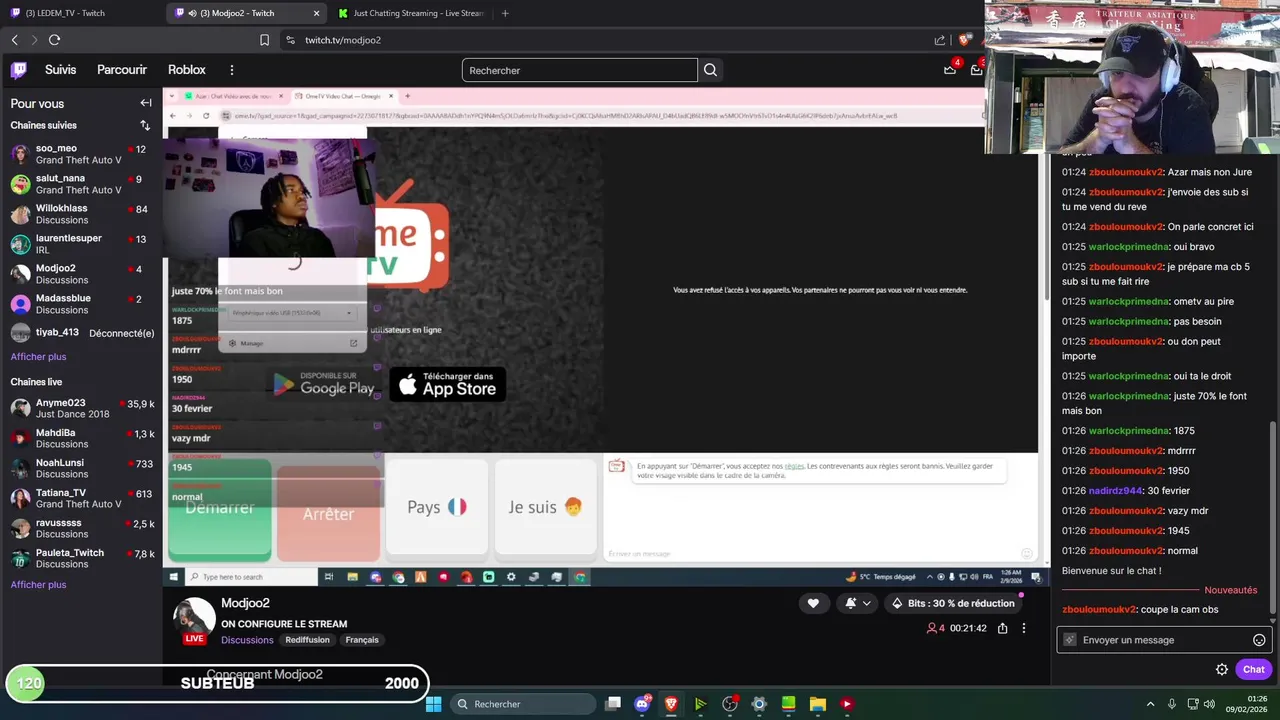Click the microphone tray icon
The image size is (1280, 720).
pos(1171,704)
